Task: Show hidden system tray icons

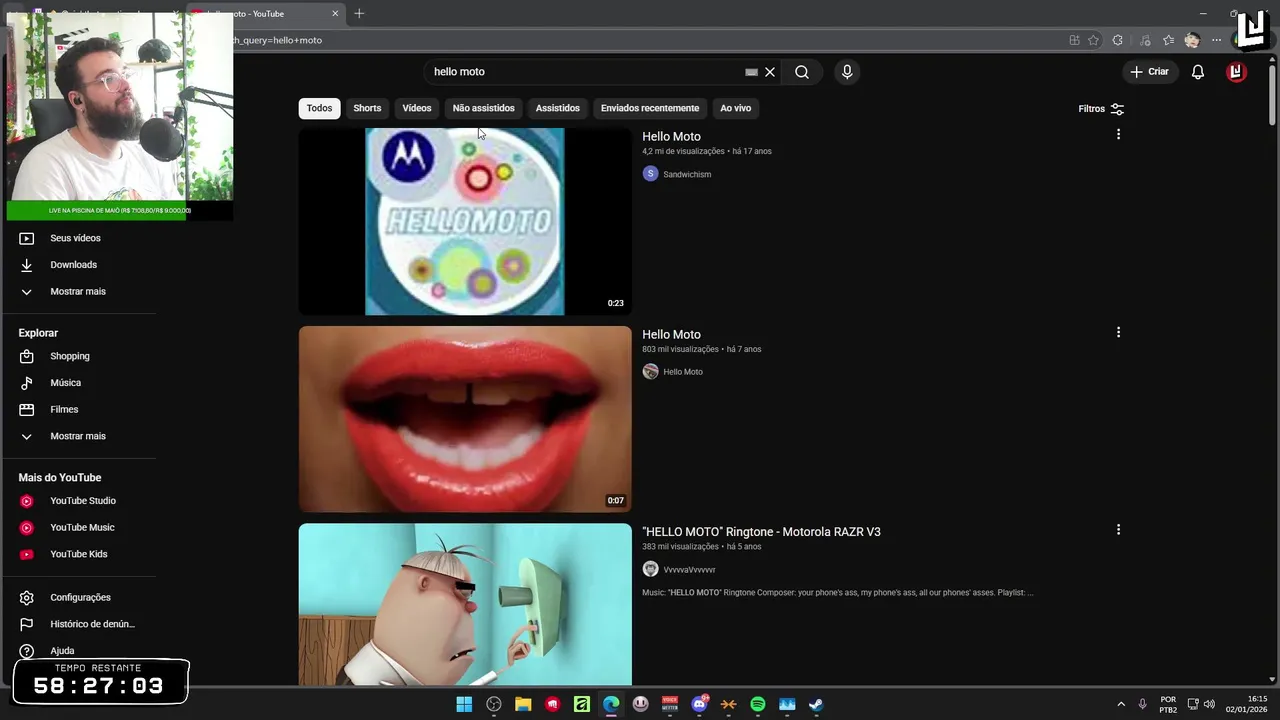Action: pyautogui.click(x=1121, y=705)
